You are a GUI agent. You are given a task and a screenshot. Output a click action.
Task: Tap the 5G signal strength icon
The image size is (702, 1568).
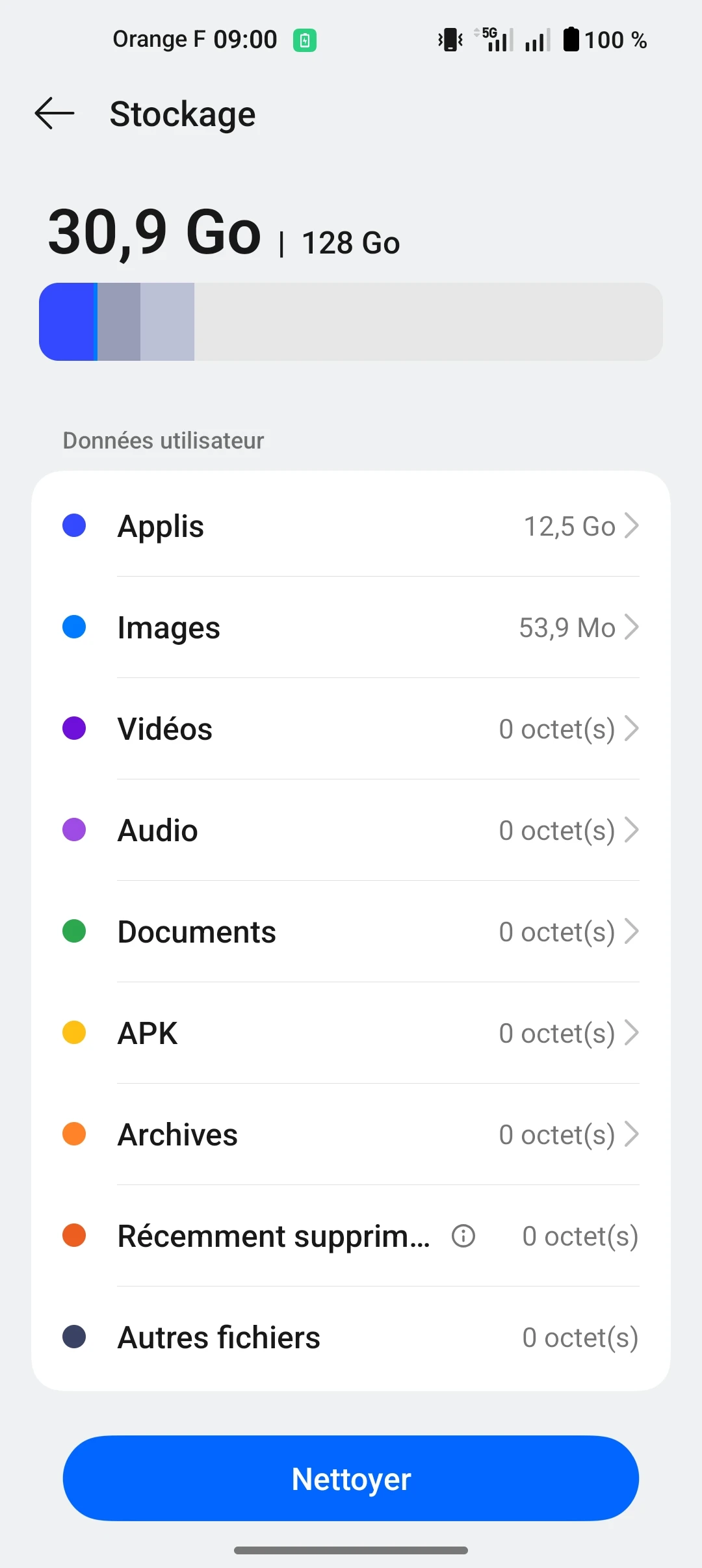pyautogui.click(x=495, y=40)
